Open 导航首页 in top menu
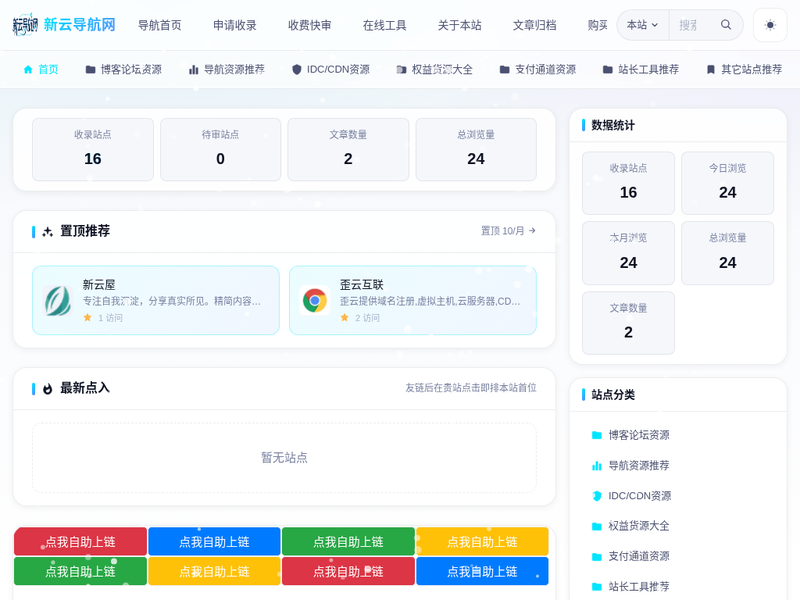 160,25
